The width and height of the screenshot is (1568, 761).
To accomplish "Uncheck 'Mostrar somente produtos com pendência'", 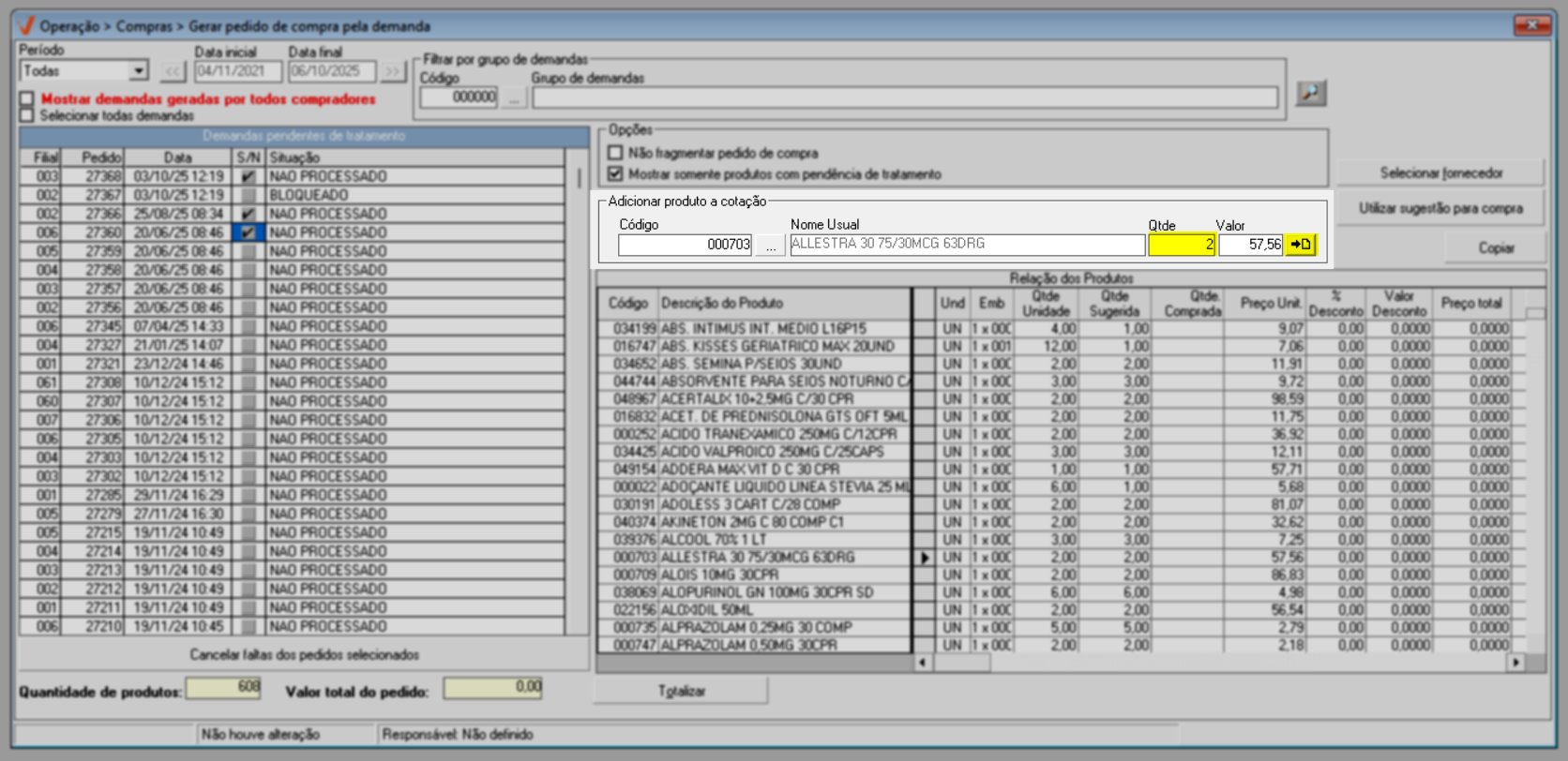I will pyautogui.click(x=615, y=173).
